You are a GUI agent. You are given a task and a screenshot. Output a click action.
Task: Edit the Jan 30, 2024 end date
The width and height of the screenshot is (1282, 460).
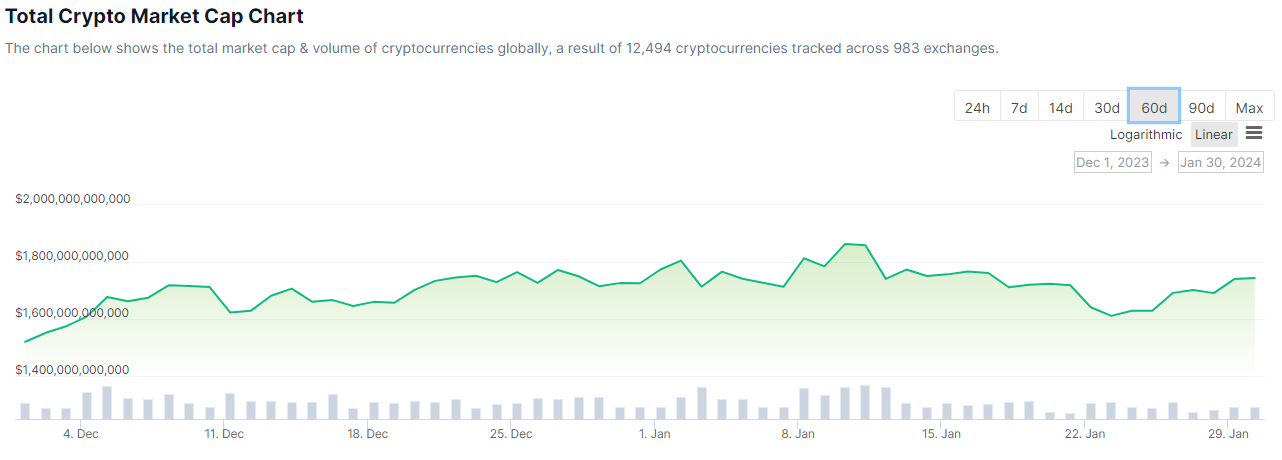[1220, 162]
